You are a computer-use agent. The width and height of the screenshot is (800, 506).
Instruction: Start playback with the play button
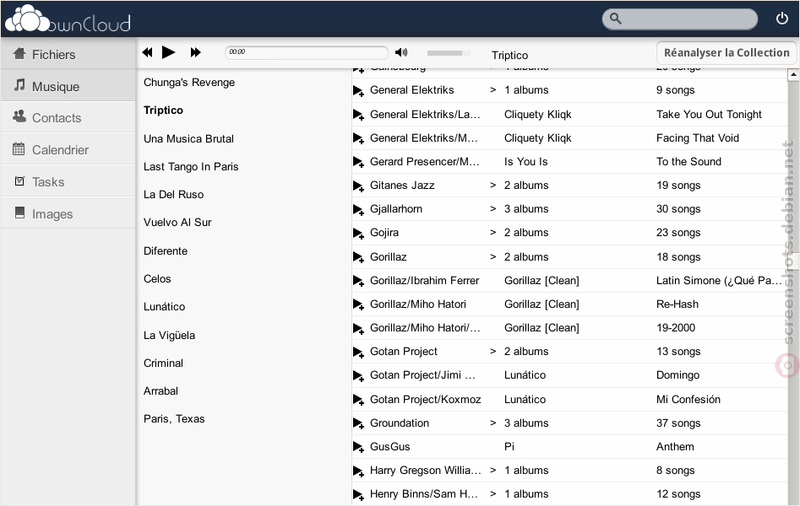click(x=168, y=52)
